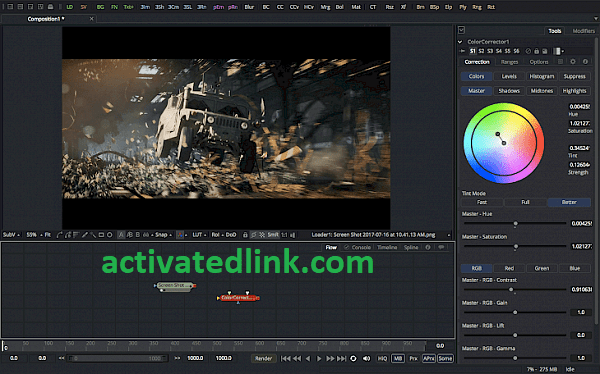Open the tool color swatch dropdown arrow
The width and height of the screenshot is (600, 374).
pyautogui.click(x=562, y=51)
